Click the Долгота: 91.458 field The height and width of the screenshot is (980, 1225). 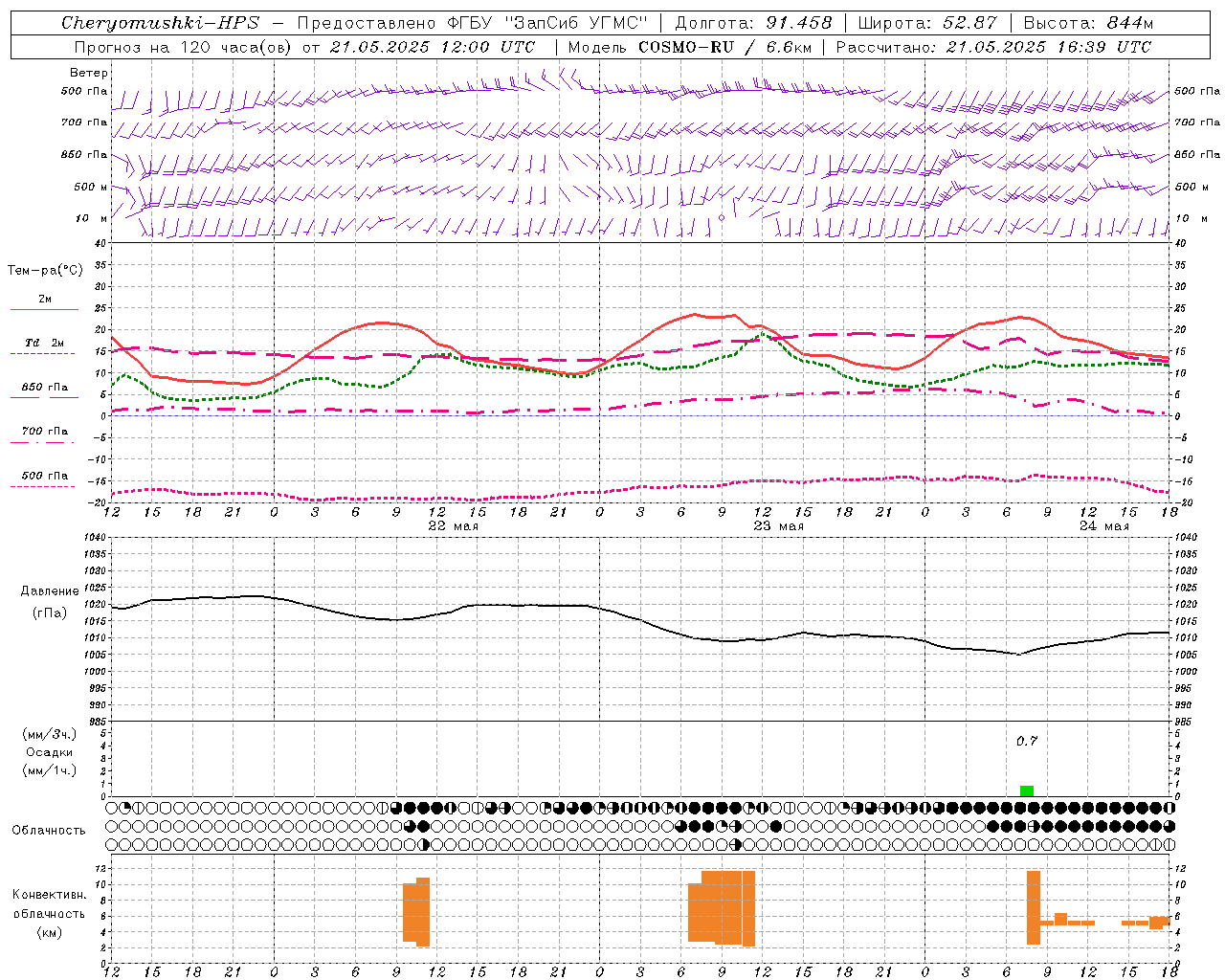click(754, 23)
